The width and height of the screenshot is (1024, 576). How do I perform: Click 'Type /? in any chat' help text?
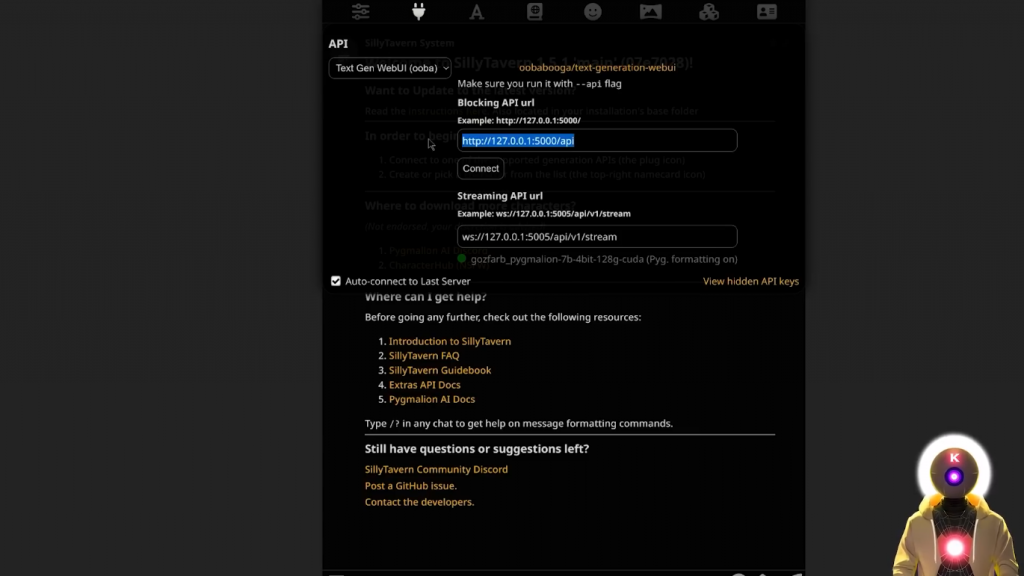pyautogui.click(x=519, y=423)
